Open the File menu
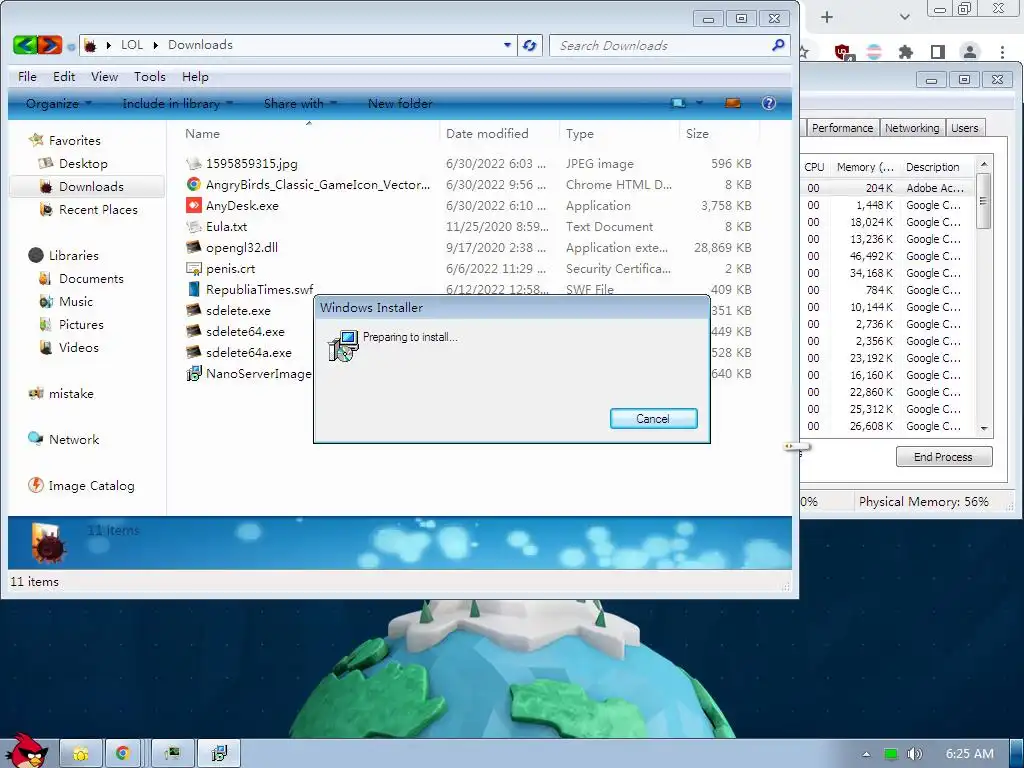1024x768 pixels. pyautogui.click(x=27, y=76)
